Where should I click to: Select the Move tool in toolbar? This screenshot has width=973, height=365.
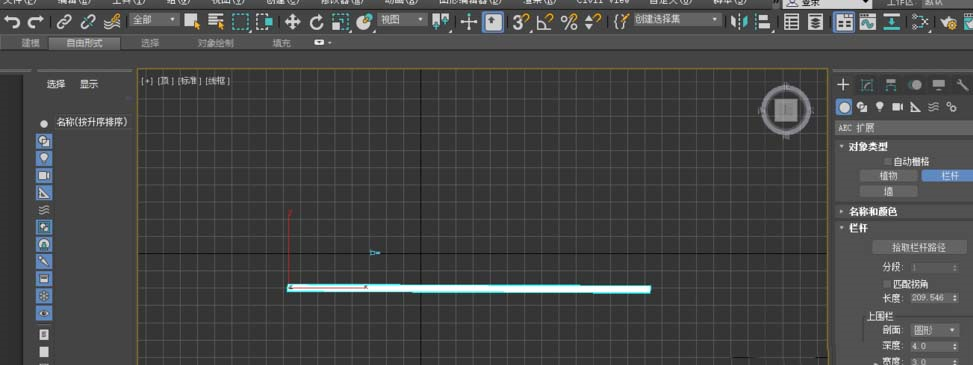[x=292, y=23]
